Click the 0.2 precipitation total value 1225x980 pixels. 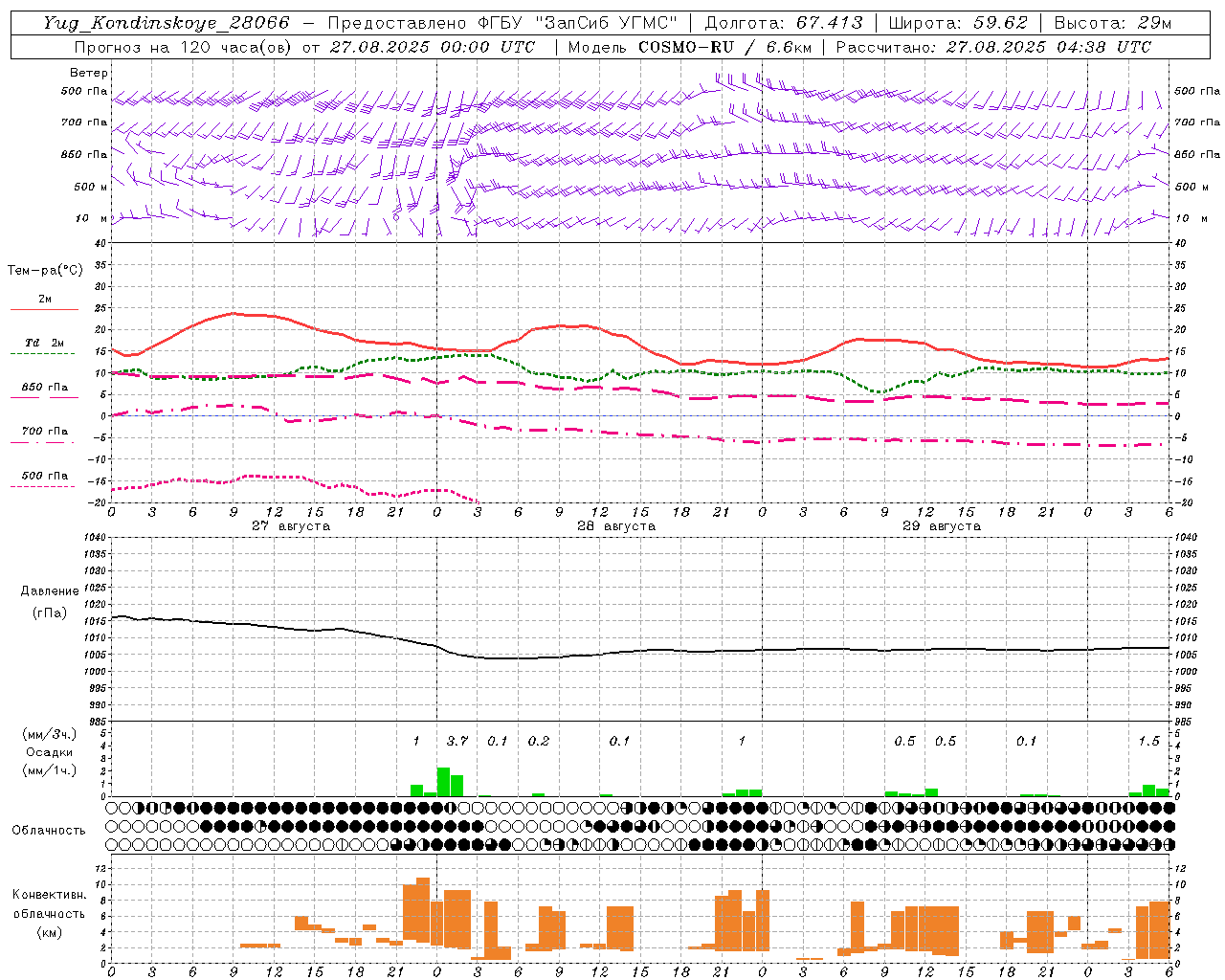539,741
